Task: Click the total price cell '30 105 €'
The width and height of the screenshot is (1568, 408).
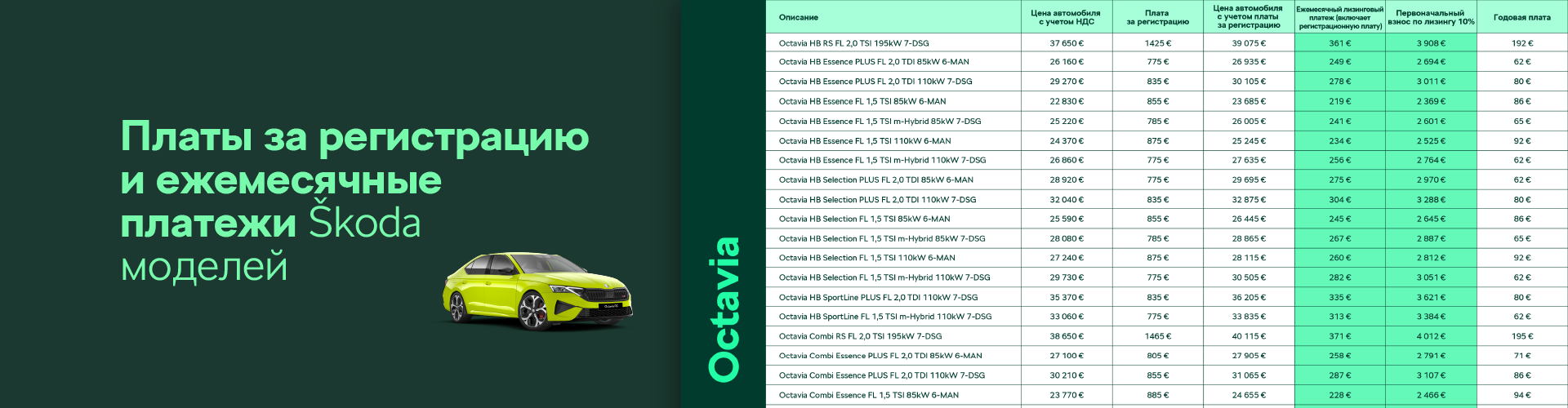Action: [x=1249, y=82]
